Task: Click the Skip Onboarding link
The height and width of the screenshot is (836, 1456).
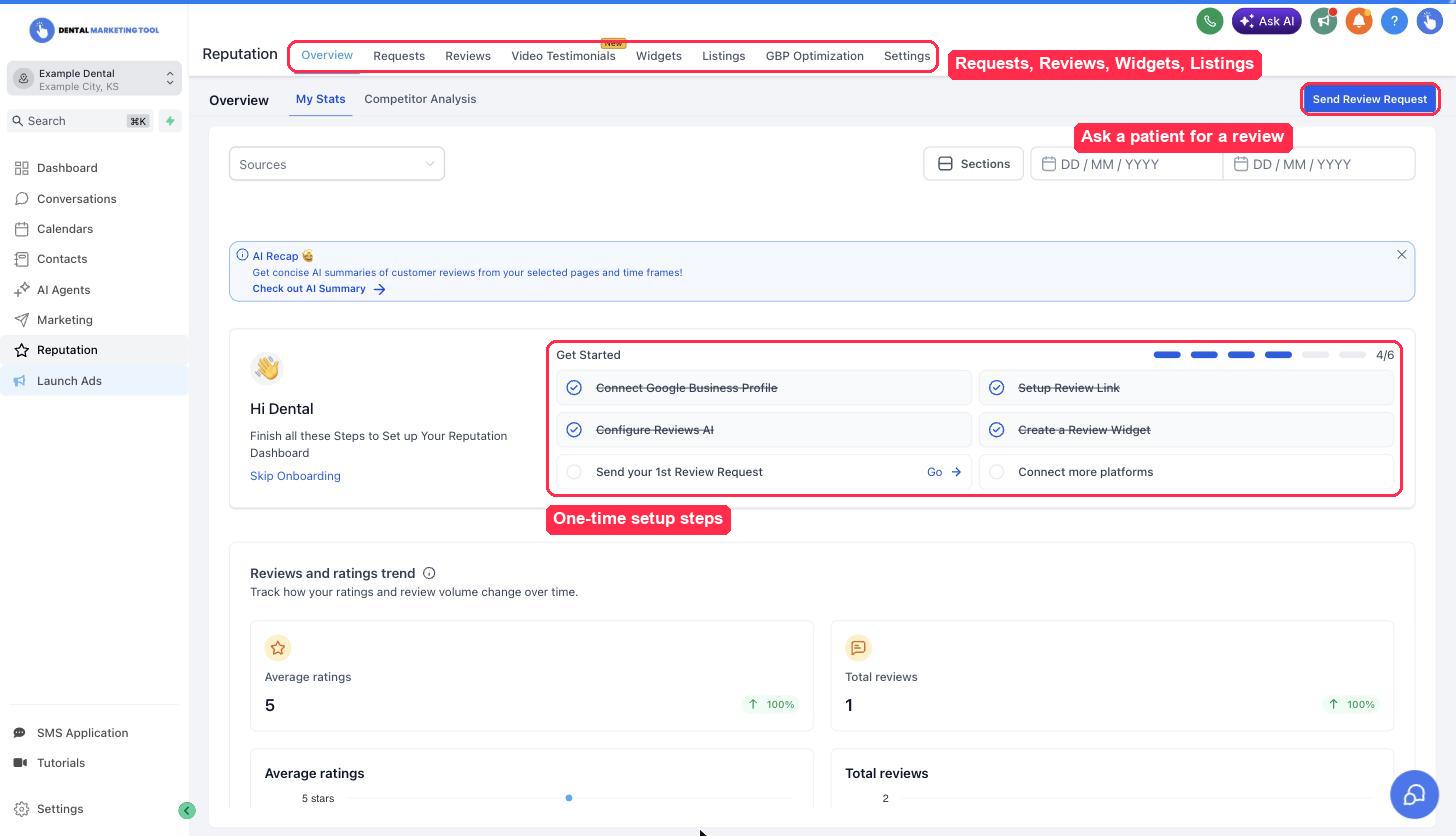Action: 295,476
